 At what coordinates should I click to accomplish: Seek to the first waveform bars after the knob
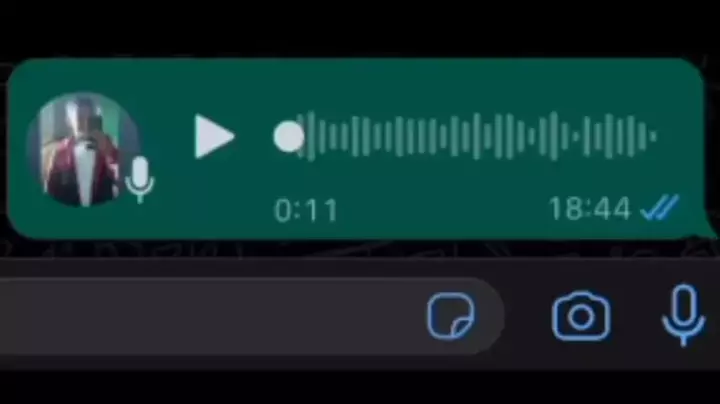(x=317, y=136)
